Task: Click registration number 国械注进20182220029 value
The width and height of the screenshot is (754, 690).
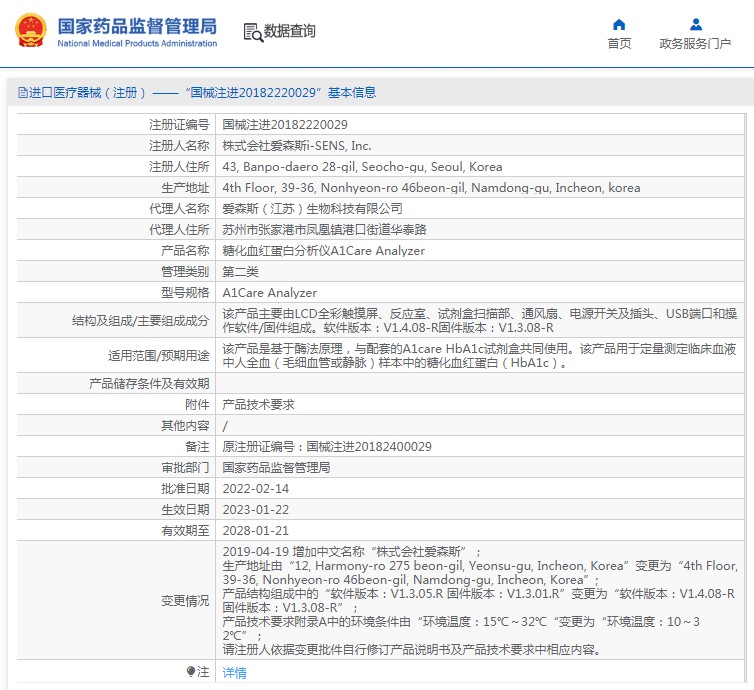Action: (x=285, y=125)
